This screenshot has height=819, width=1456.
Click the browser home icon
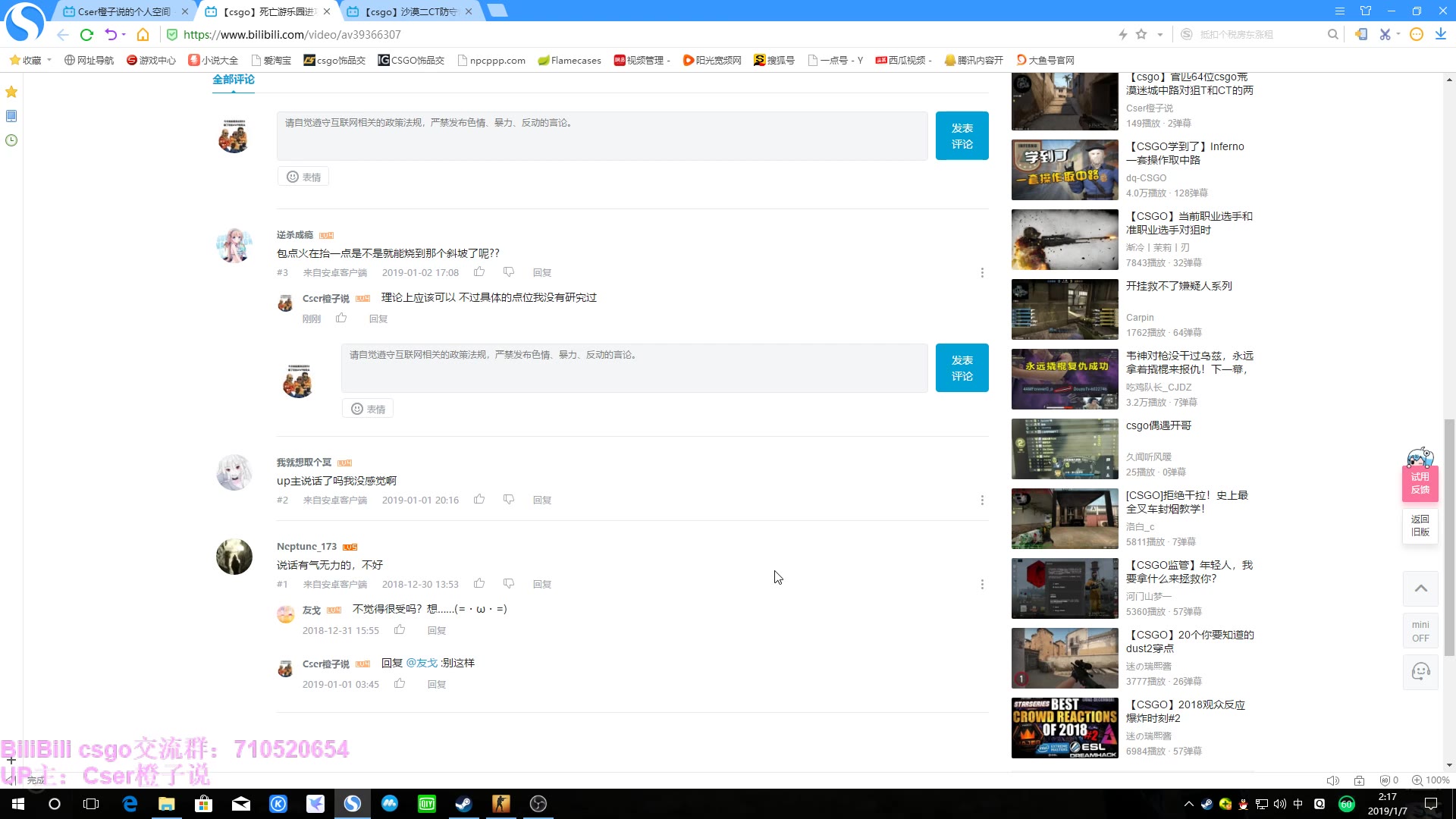pos(143,34)
